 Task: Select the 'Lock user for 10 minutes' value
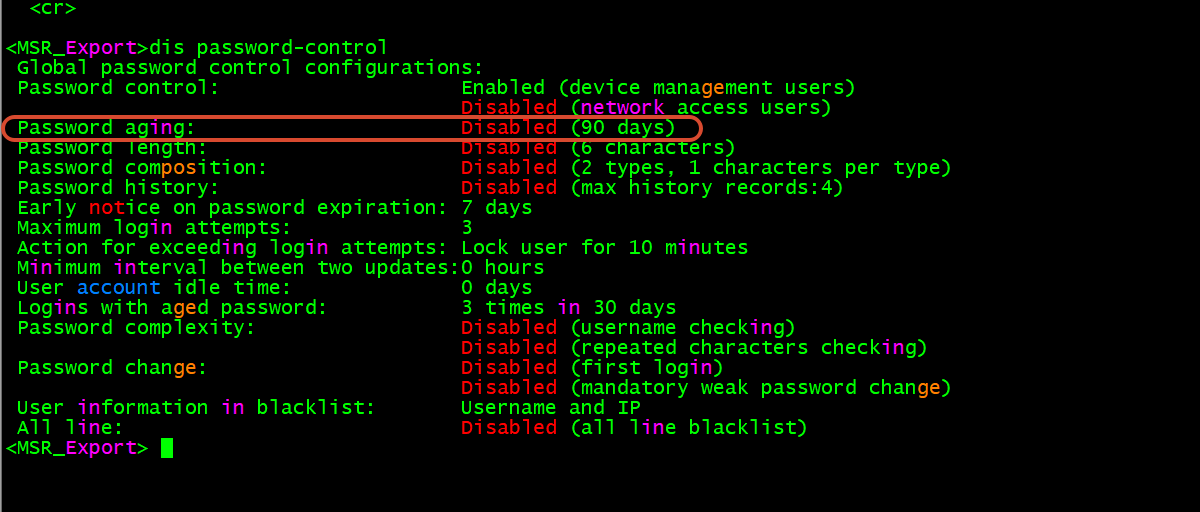(x=604, y=248)
